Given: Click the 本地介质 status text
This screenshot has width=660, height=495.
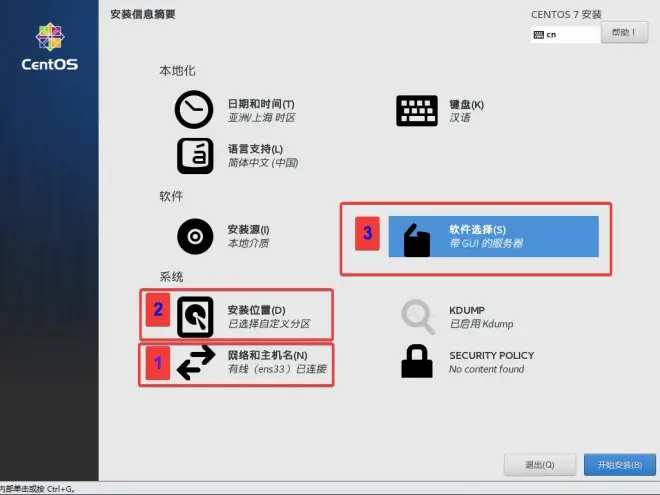Looking at the screenshot, I should pyautogui.click(x=248, y=243).
